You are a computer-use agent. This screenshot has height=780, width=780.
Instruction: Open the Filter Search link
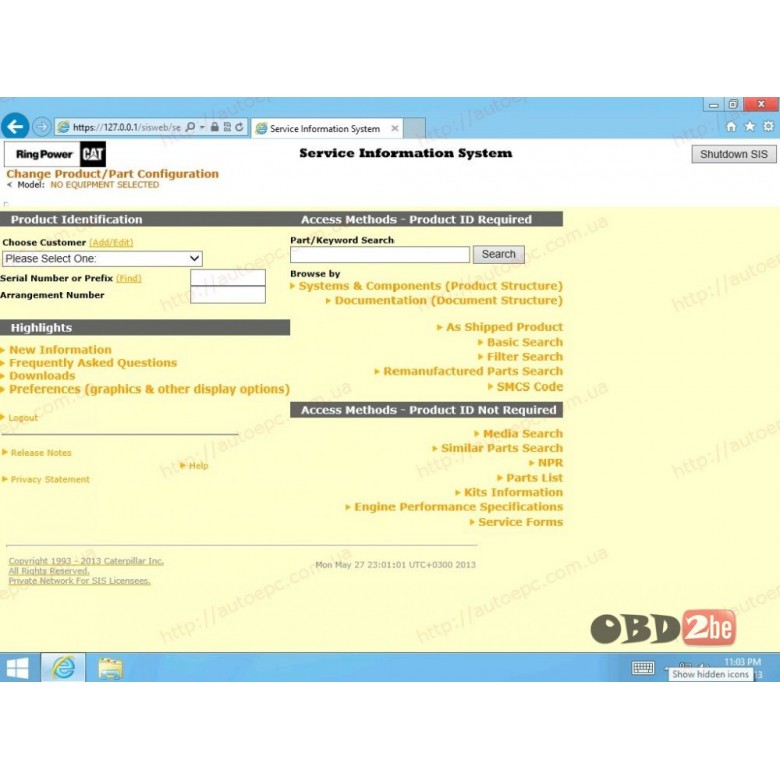pos(525,357)
